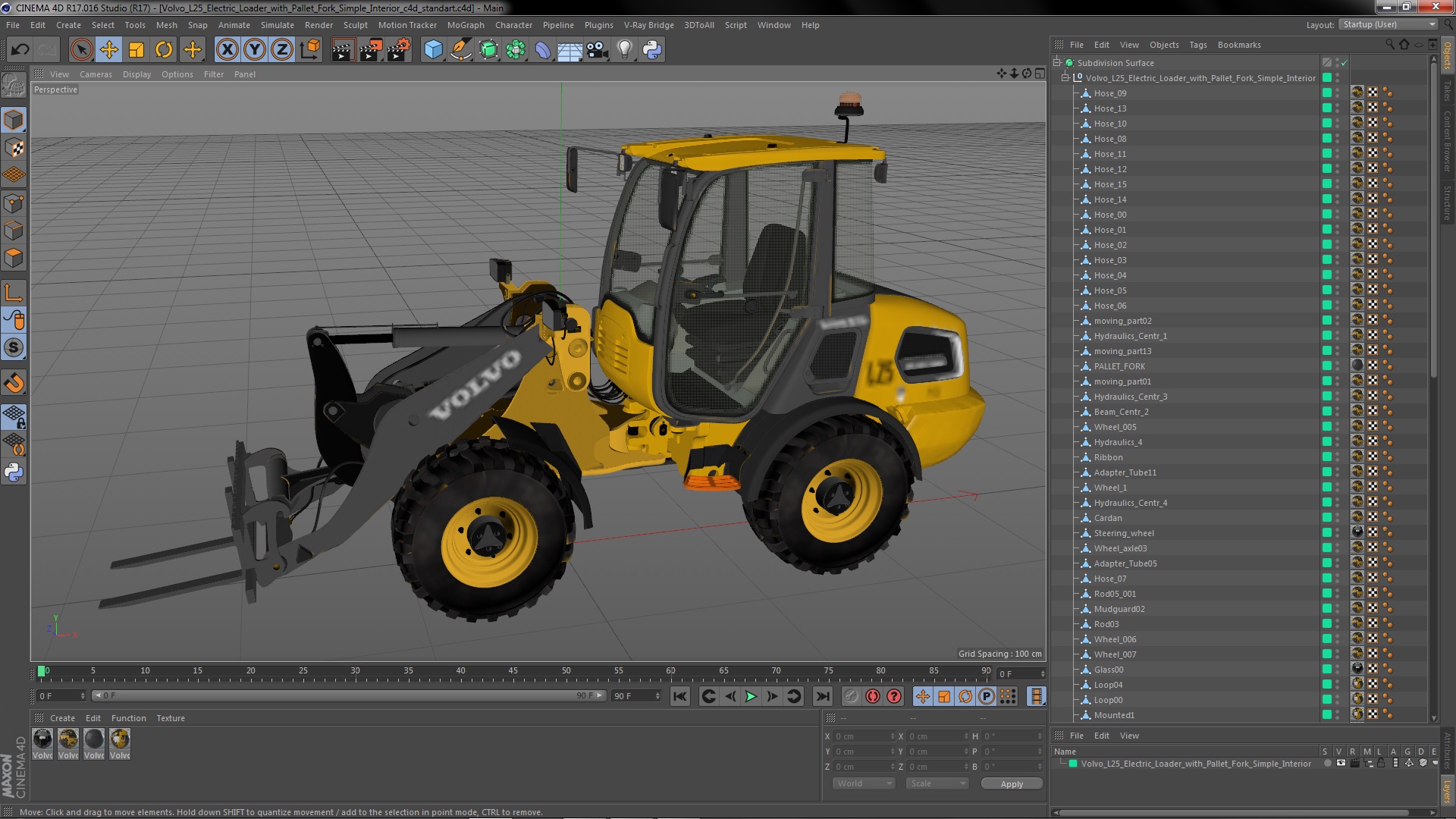Image resolution: width=1456 pixels, height=819 pixels.
Task: Switch to Texture mode icon
Action: [14, 148]
